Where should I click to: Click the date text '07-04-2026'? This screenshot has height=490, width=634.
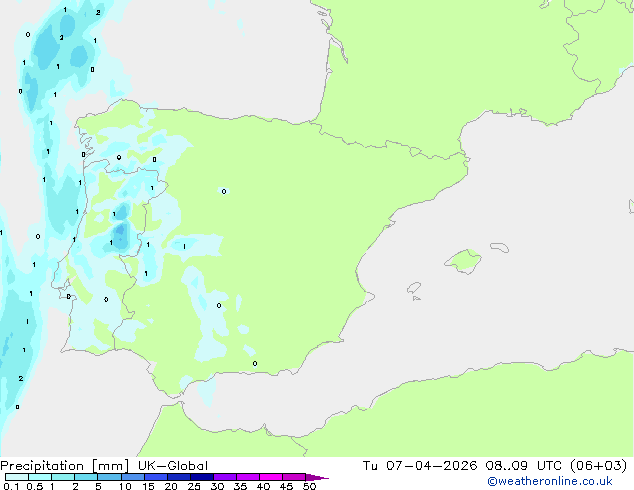point(431,466)
